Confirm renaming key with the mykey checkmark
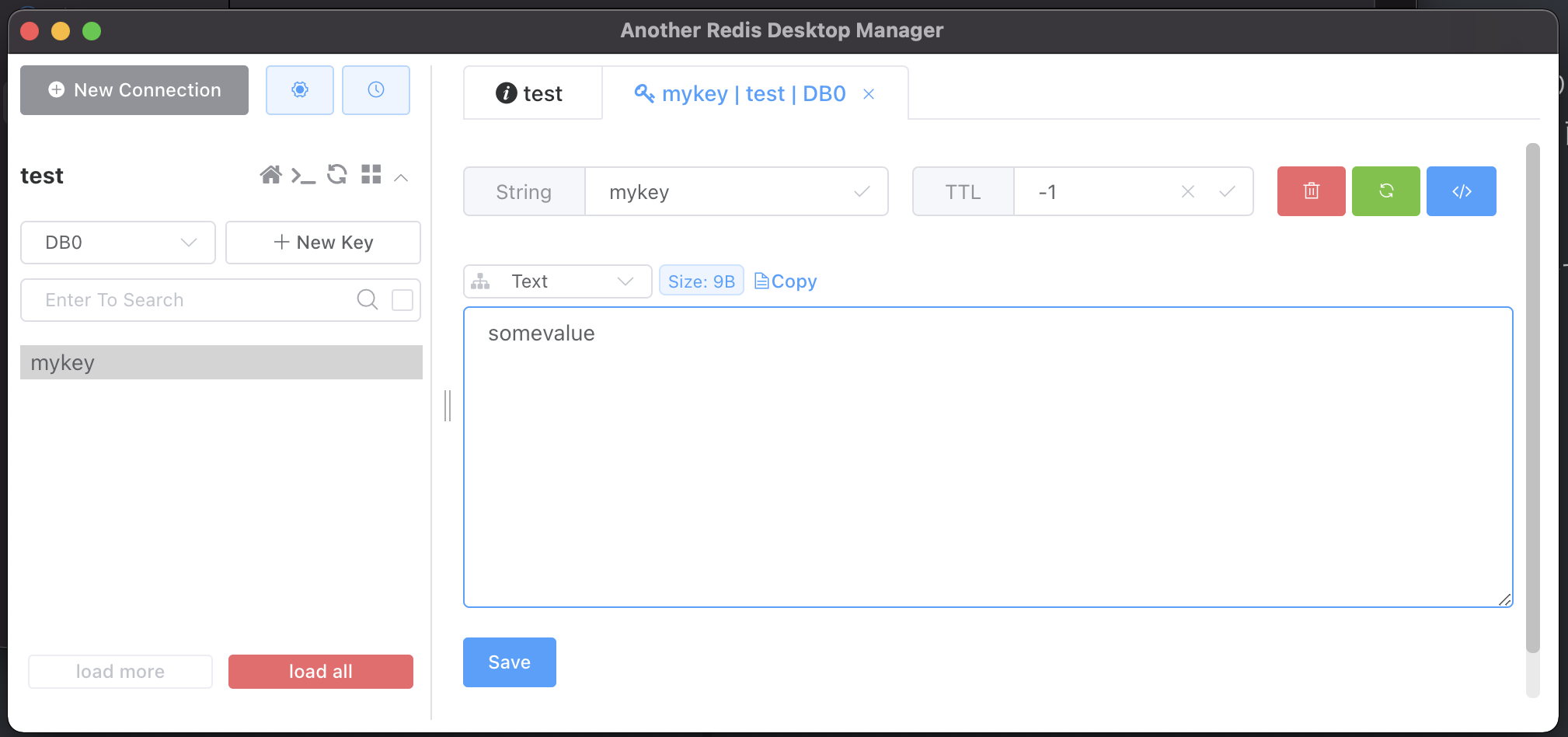1568x737 pixels. (862, 192)
